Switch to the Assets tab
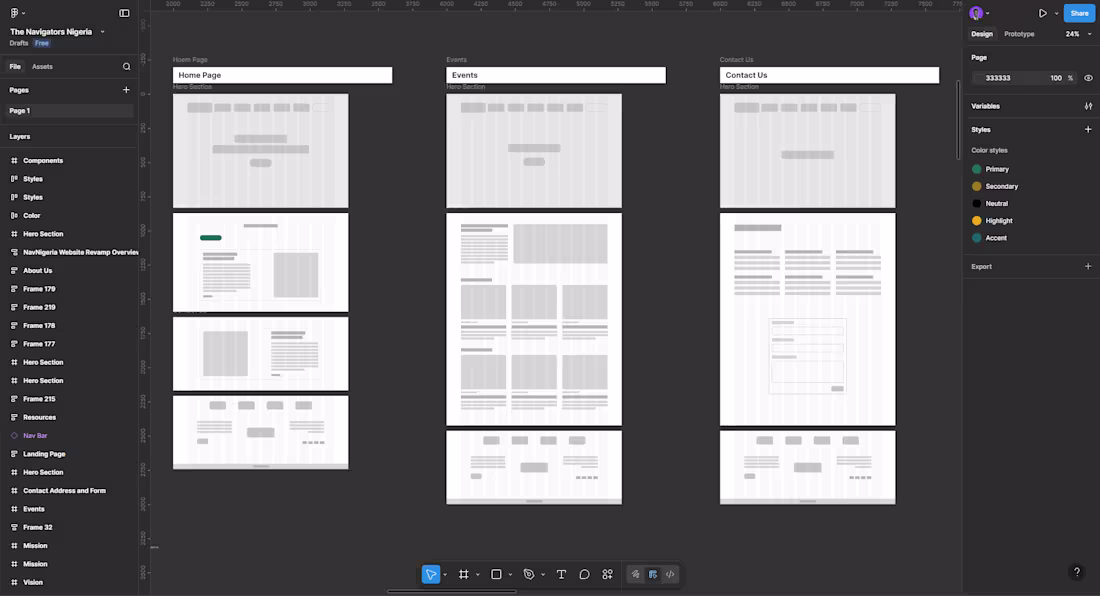This screenshot has width=1100, height=596. click(x=42, y=65)
